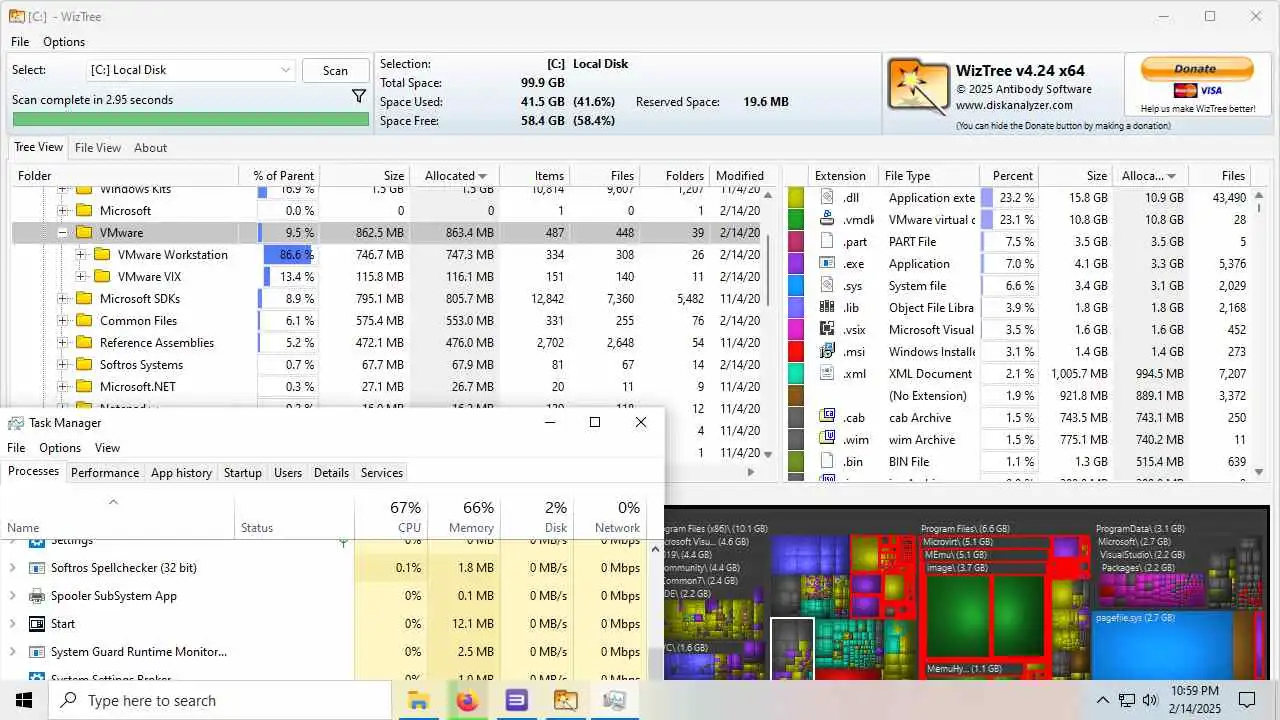Click the blue .sys color swatch
This screenshot has height=720, width=1280.
[796, 285]
